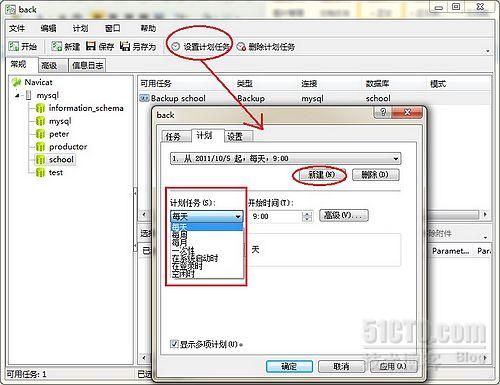The width and height of the screenshot is (500, 385).
Task: Open 设置计划任务 clock icon
Action: click(176, 46)
